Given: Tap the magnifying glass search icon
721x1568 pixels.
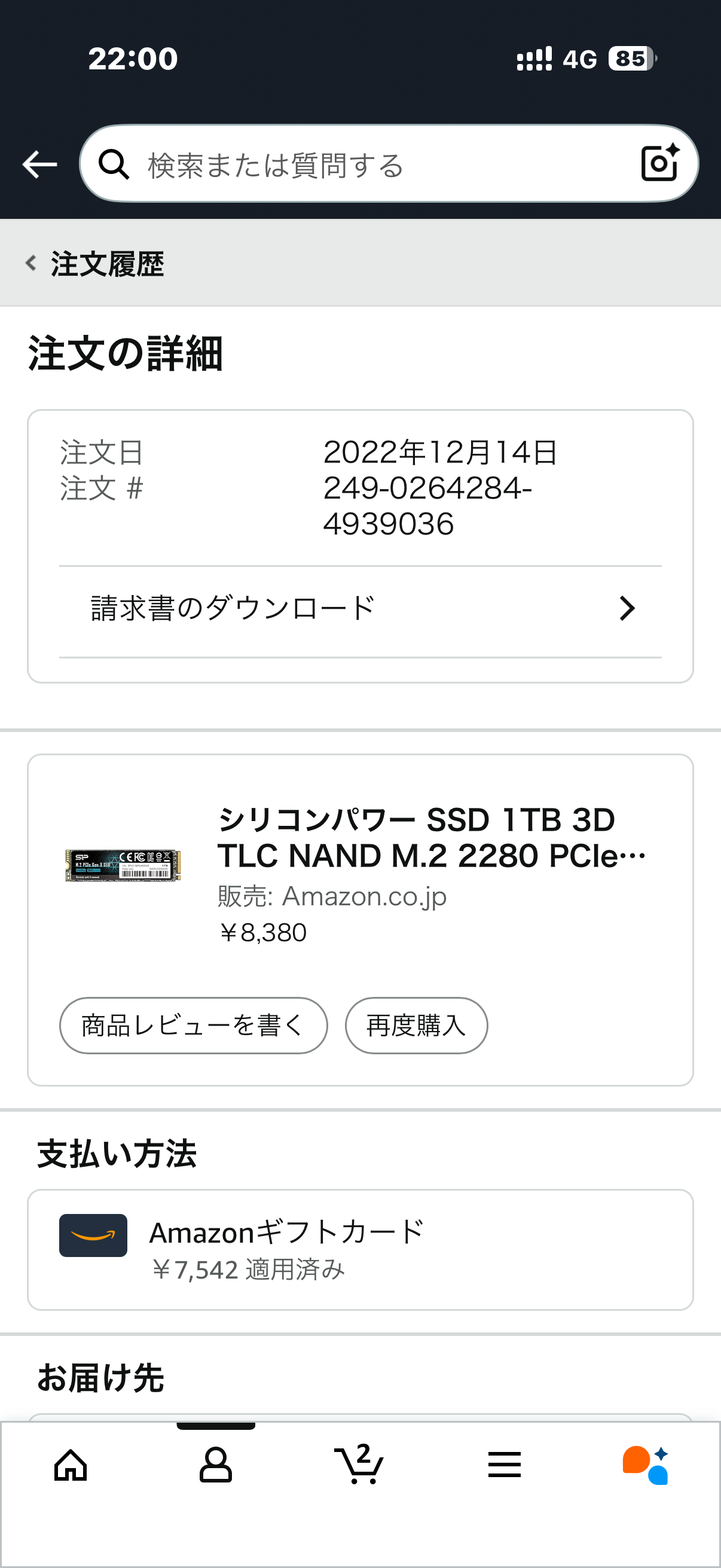Looking at the screenshot, I should [x=114, y=164].
